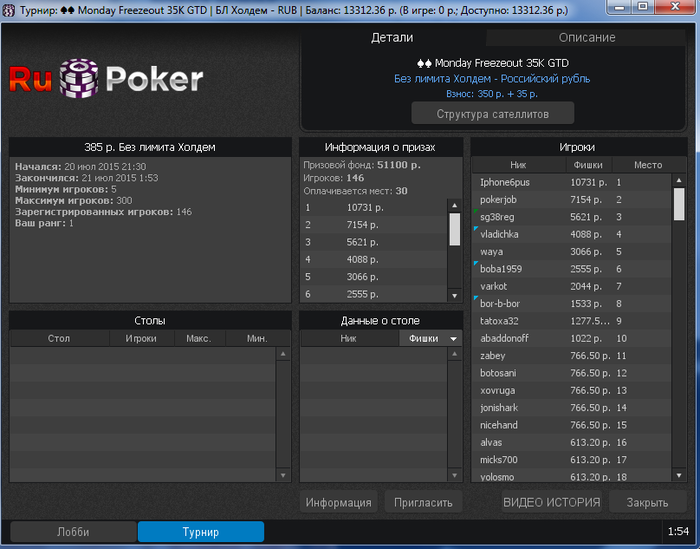
Task: Select player abaddonoff row
Action: (571, 338)
